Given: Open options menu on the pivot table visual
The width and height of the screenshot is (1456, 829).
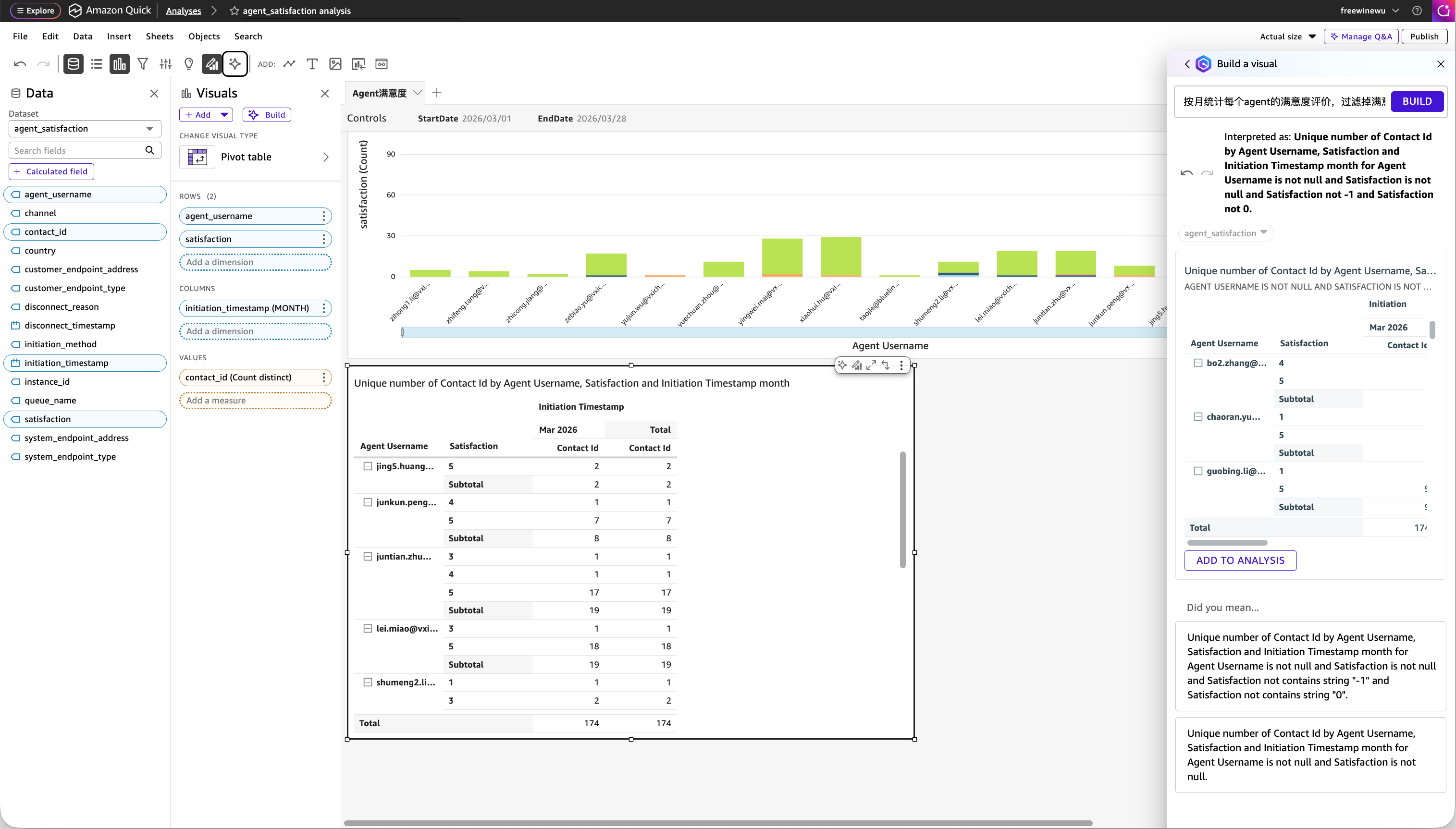Looking at the screenshot, I should pos(901,366).
